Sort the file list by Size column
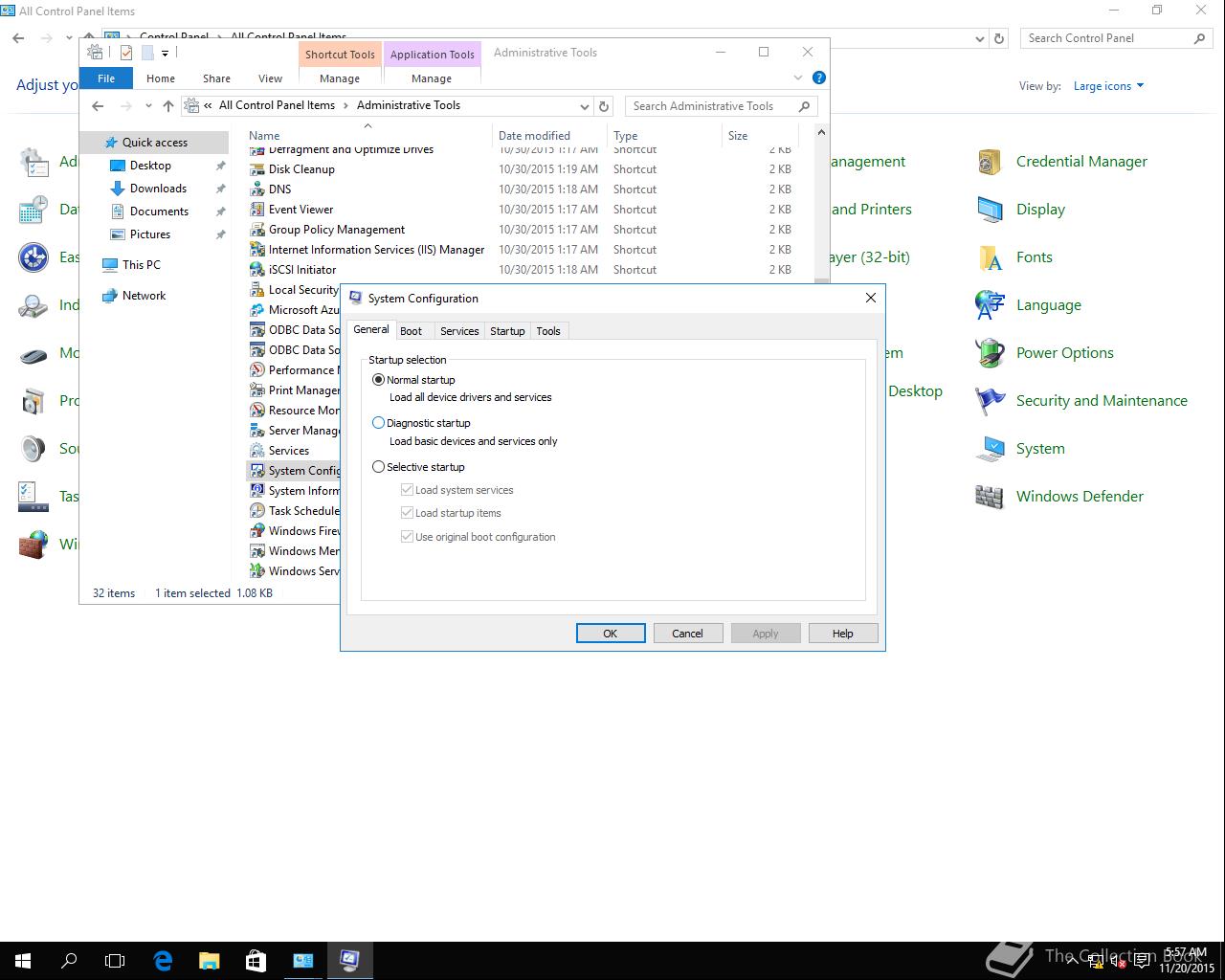 tap(760, 136)
